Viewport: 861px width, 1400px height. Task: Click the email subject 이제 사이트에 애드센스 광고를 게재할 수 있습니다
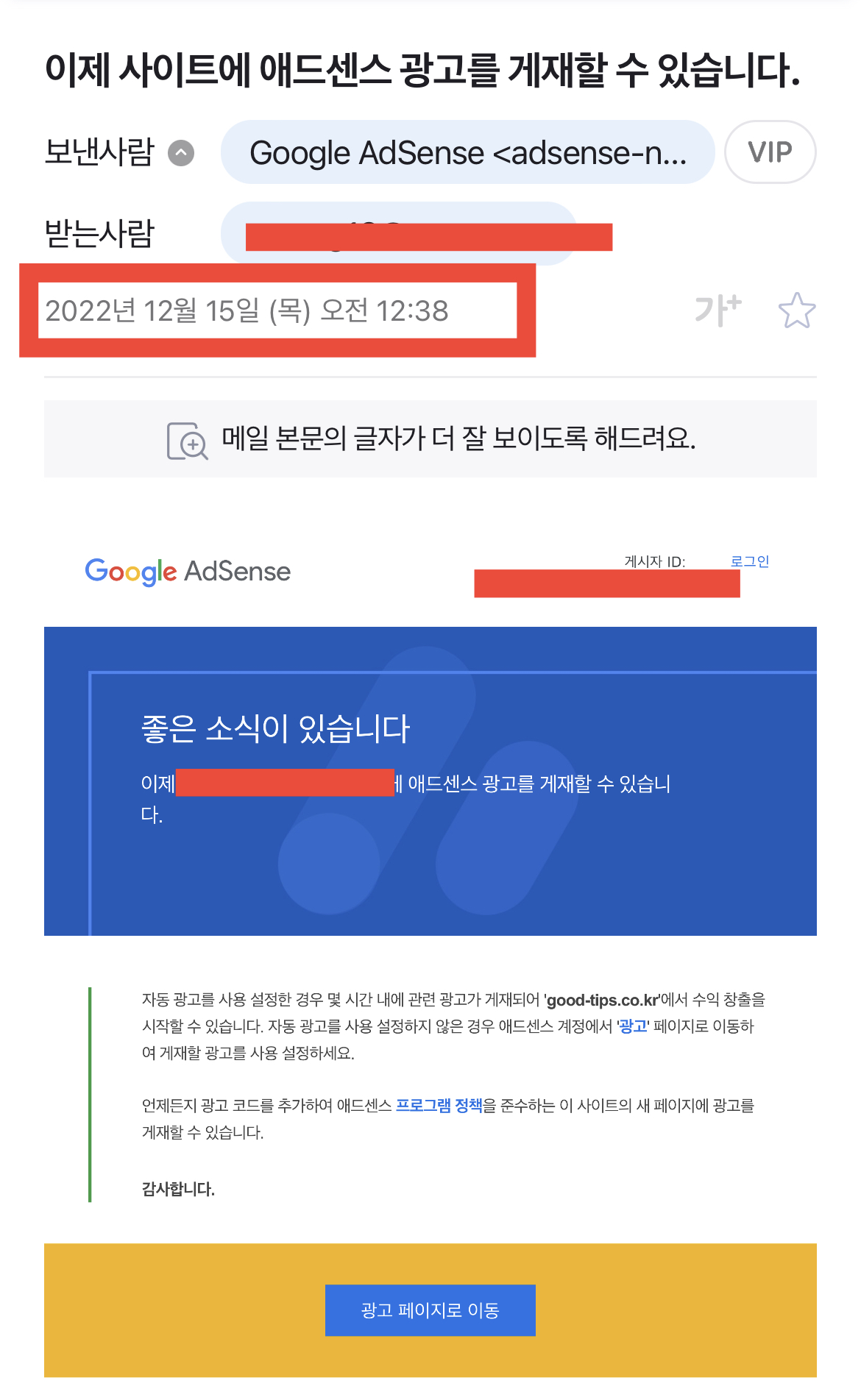click(x=422, y=71)
